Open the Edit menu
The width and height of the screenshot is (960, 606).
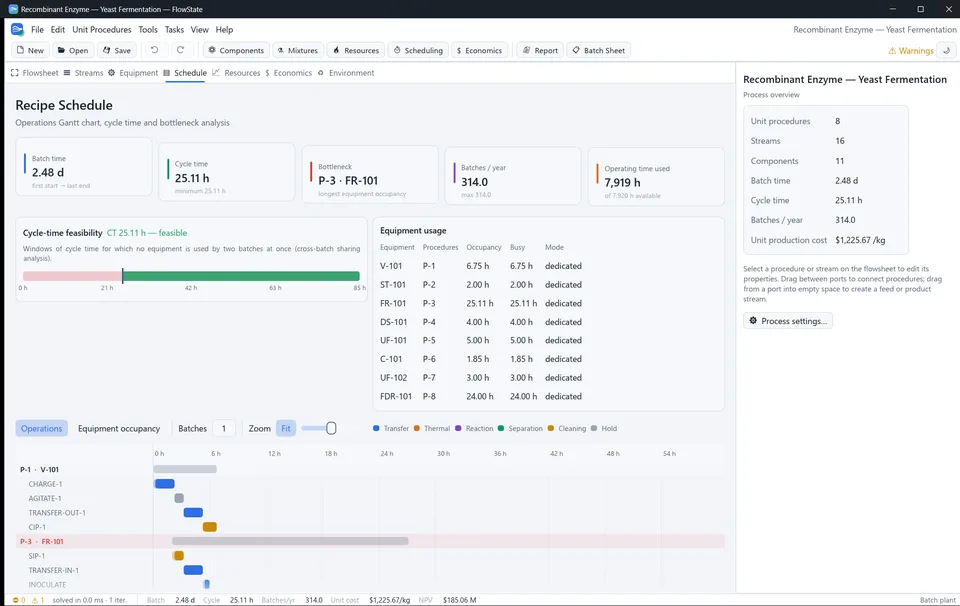click(58, 29)
